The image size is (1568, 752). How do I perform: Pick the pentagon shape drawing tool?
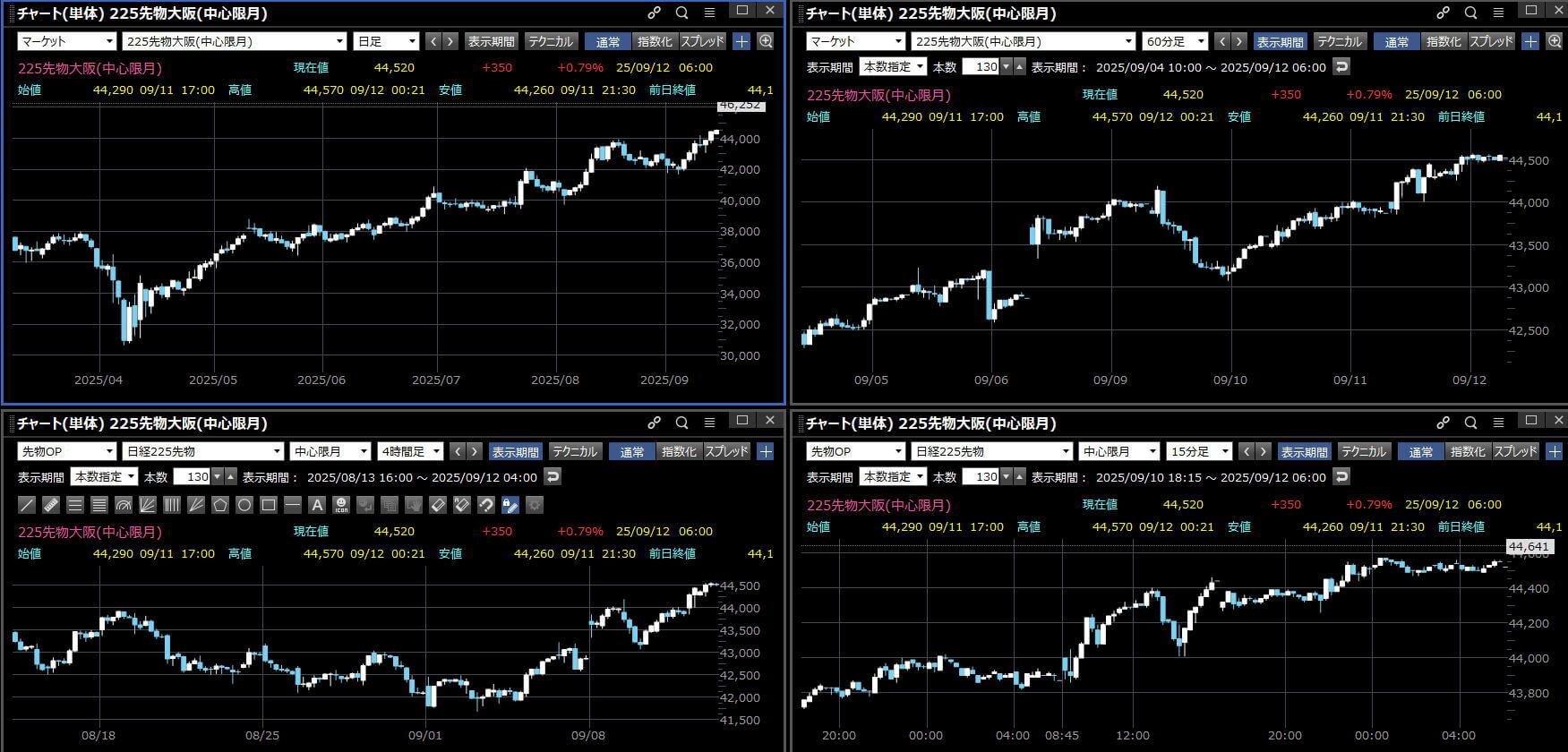click(220, 505)
